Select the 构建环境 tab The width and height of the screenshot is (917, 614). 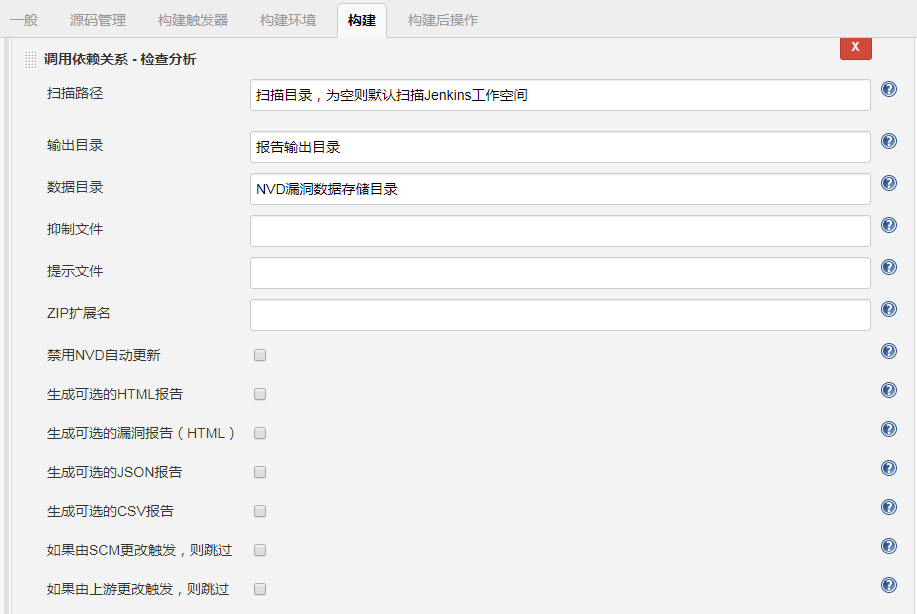(x=288, y=20)
